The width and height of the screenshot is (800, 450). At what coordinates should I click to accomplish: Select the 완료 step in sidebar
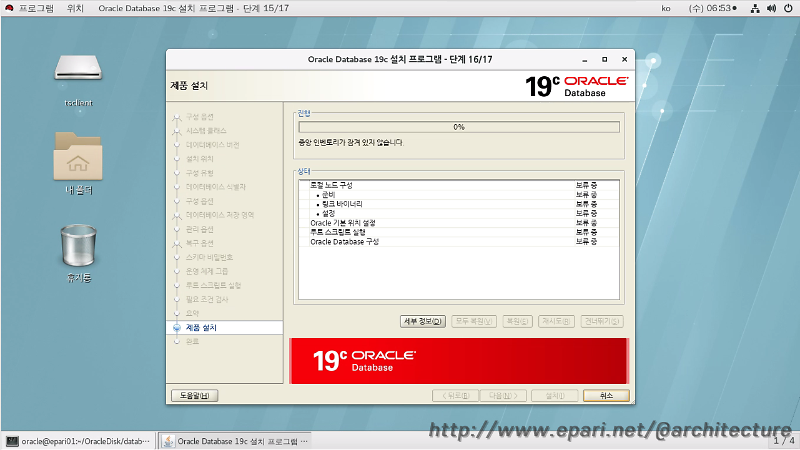[192, 341]
